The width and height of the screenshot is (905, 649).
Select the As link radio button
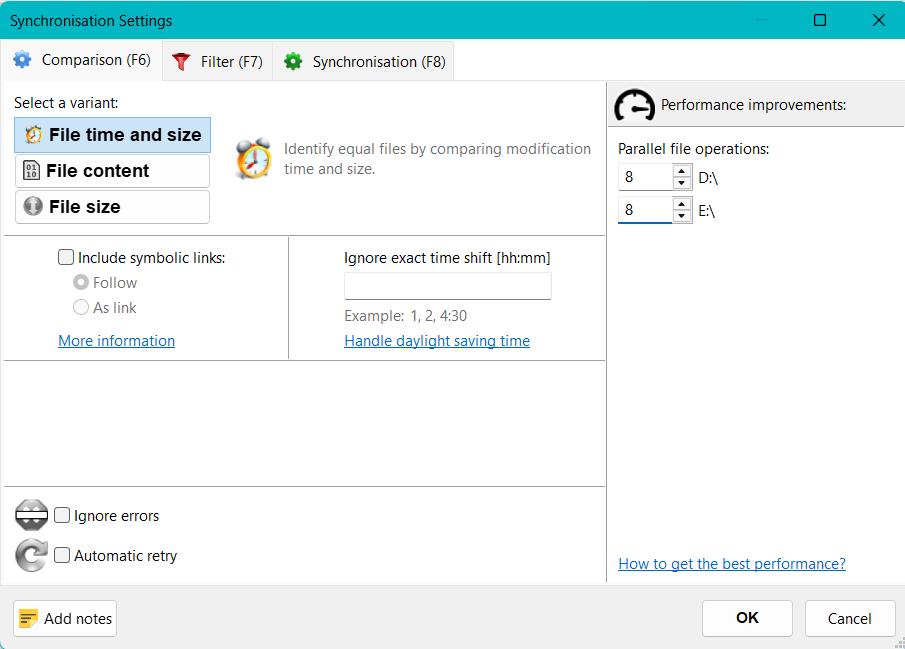tap(81, 307)
